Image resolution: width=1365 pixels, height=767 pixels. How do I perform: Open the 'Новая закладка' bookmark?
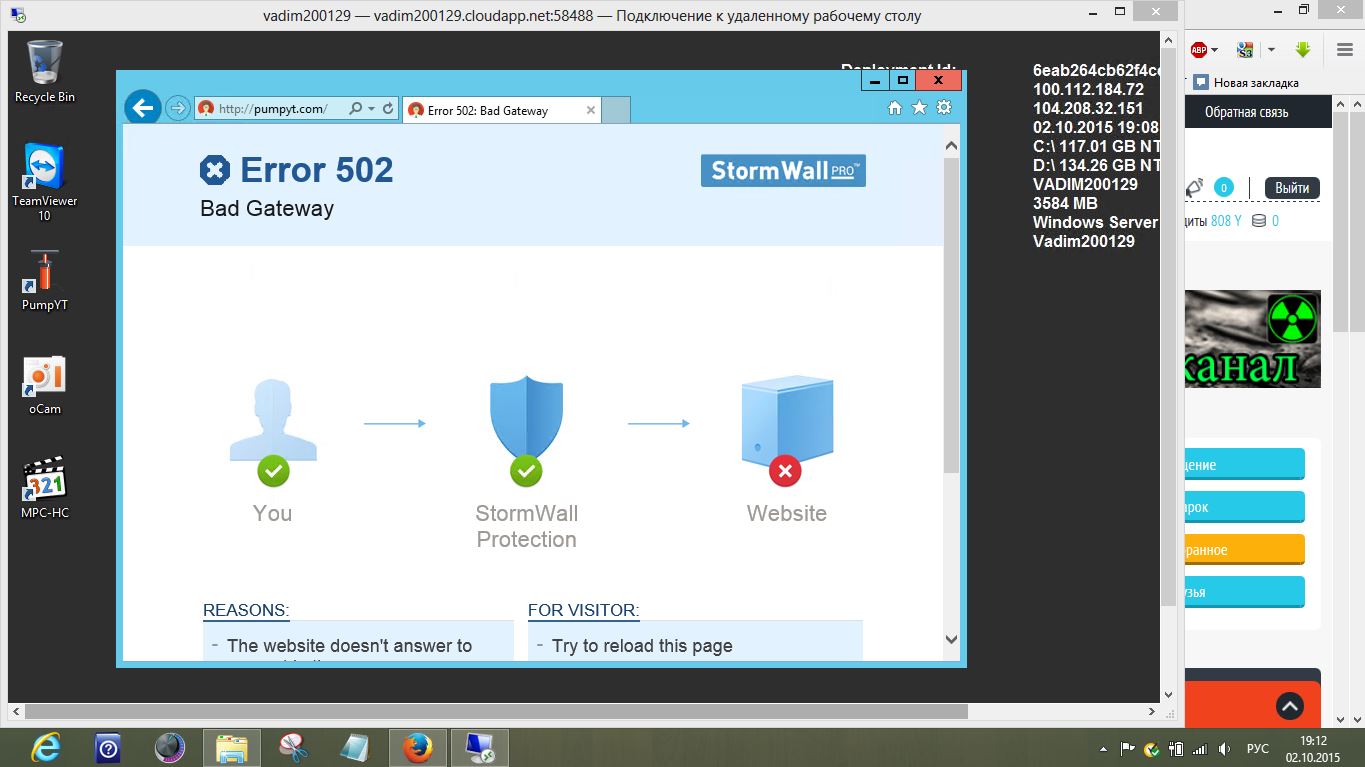1246,83
